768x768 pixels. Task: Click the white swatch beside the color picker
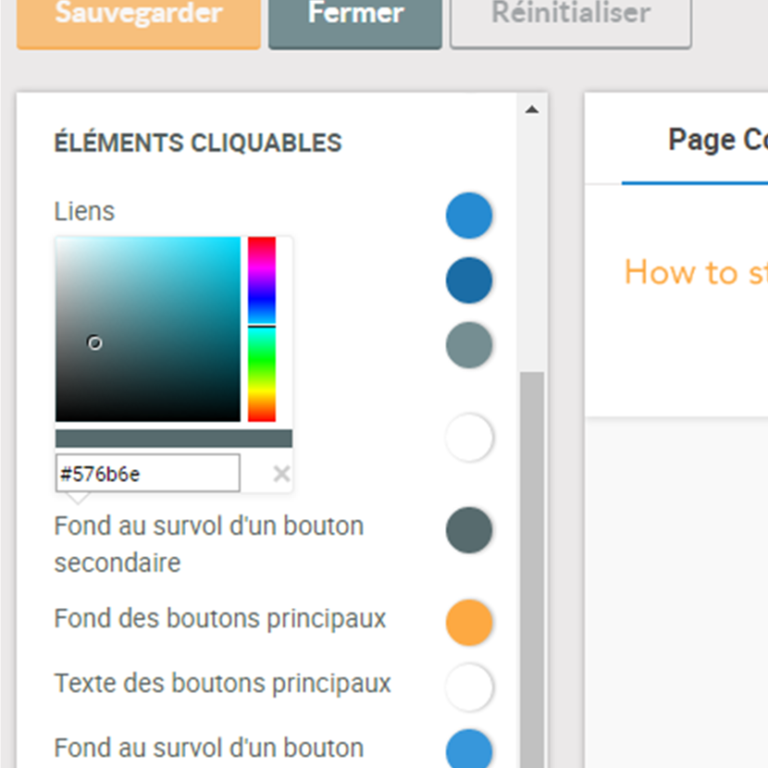coord(469,438)
